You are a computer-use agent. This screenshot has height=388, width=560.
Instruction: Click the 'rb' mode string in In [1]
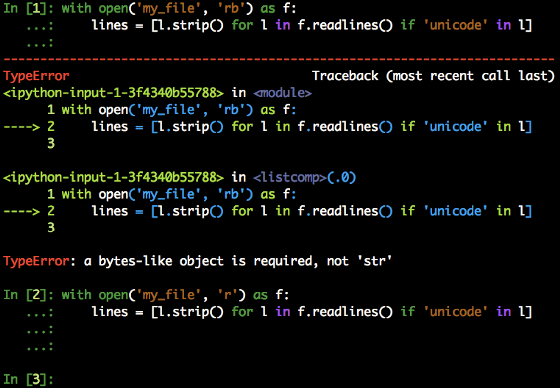tap(231, 8)
